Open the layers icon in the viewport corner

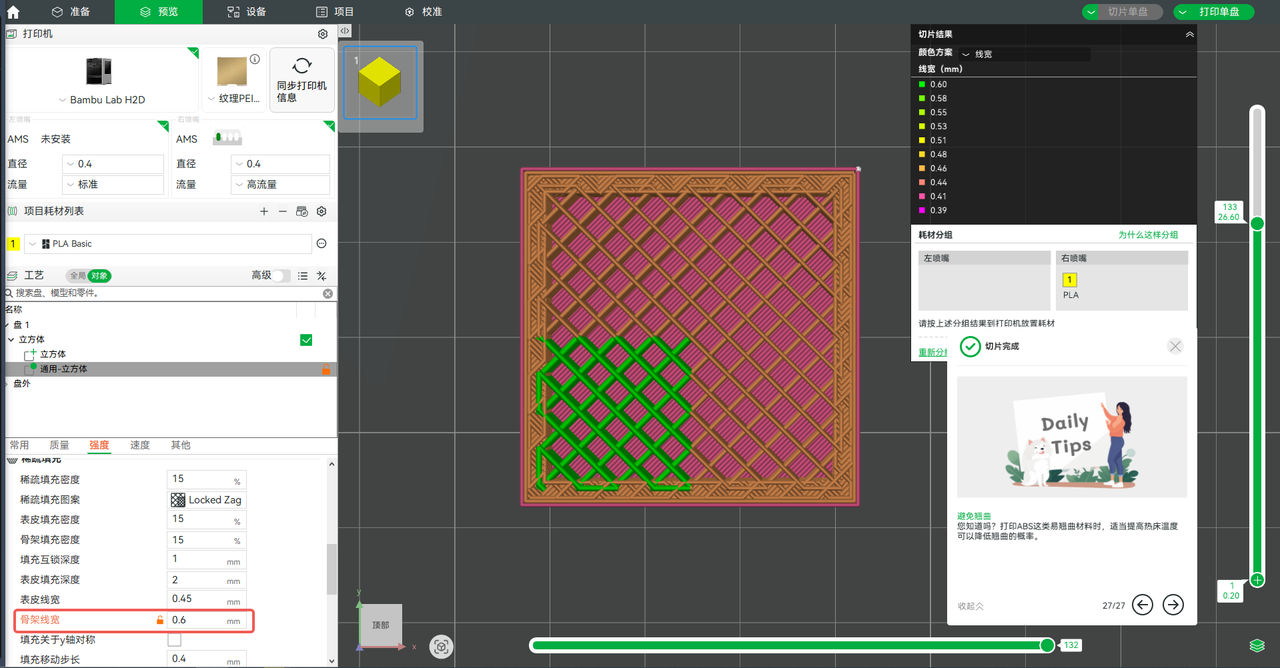pyautogui.click(x=1256, y=646)
